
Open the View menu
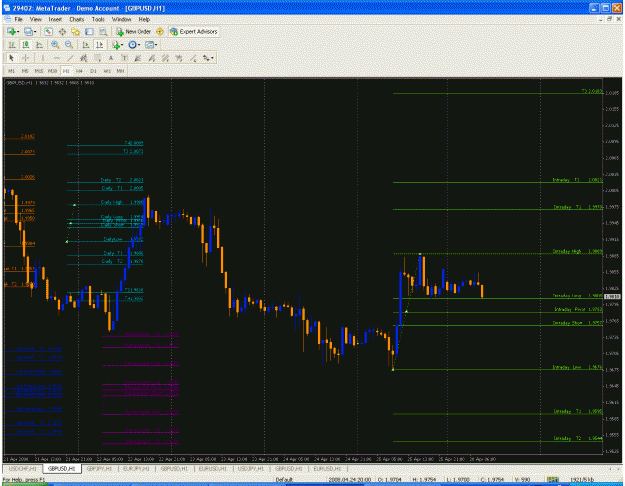(x=35, y=19)
